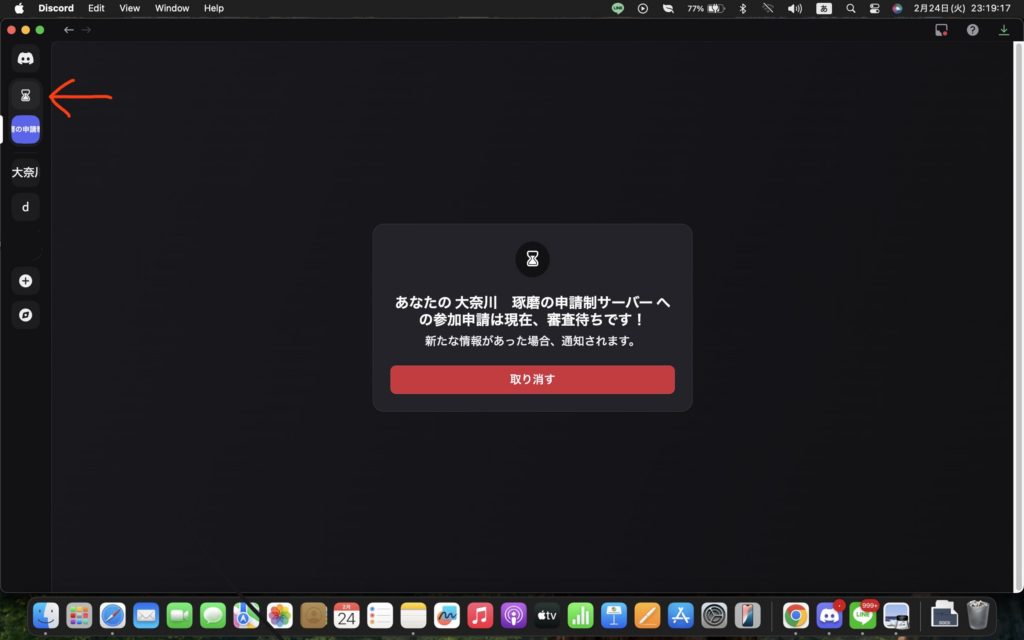Screen dimensions: 1024x640
Task: Open the View menu
Action: coord(130,8)
